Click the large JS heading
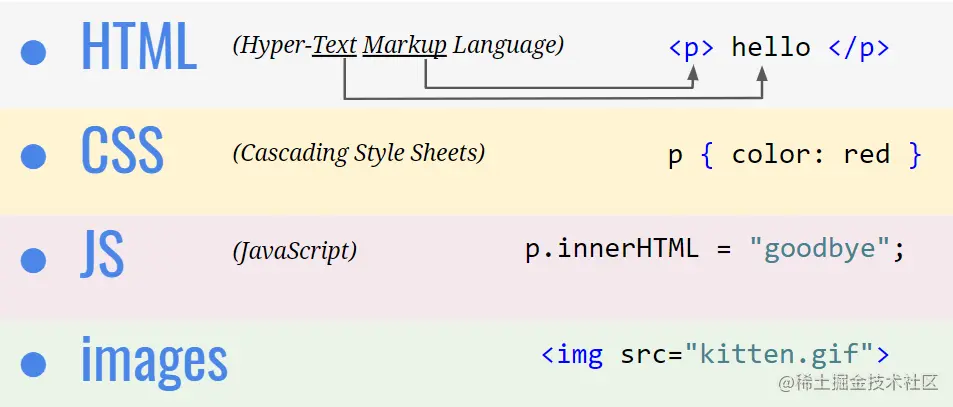Viewport: 953px width, 407px height. pos(102,255)
